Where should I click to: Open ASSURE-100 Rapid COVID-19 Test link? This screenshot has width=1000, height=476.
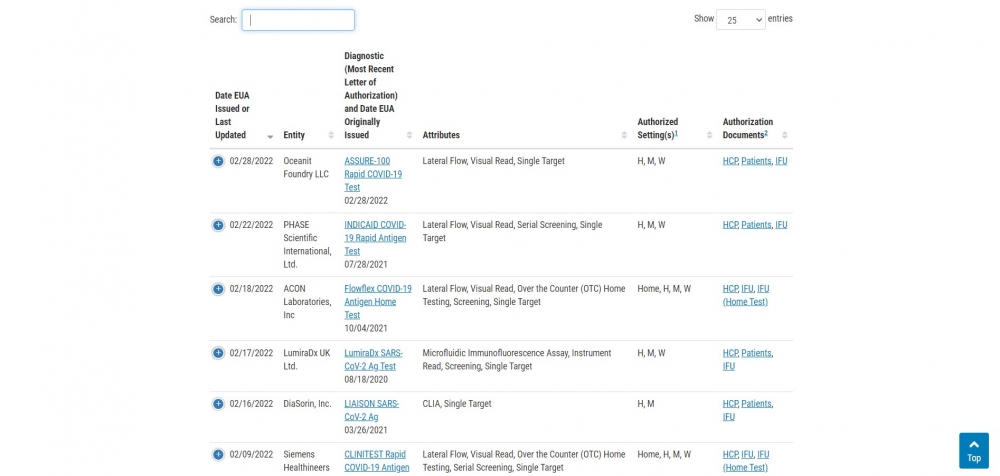[373, 174]
